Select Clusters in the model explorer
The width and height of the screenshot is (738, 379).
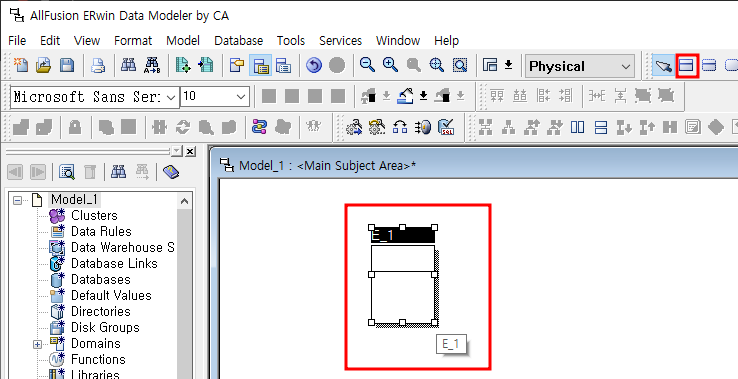pyautogui.click(x=94, y=216)
